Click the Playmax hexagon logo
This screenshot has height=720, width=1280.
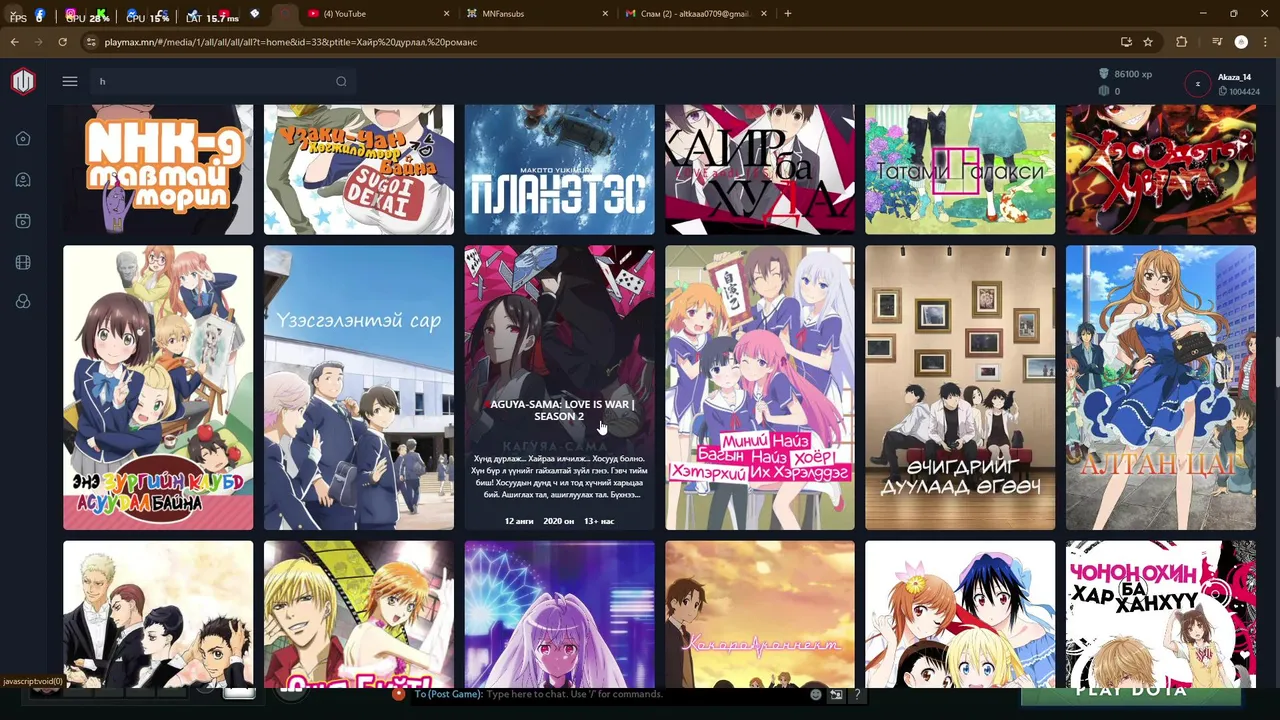click(x=23, y=81)
